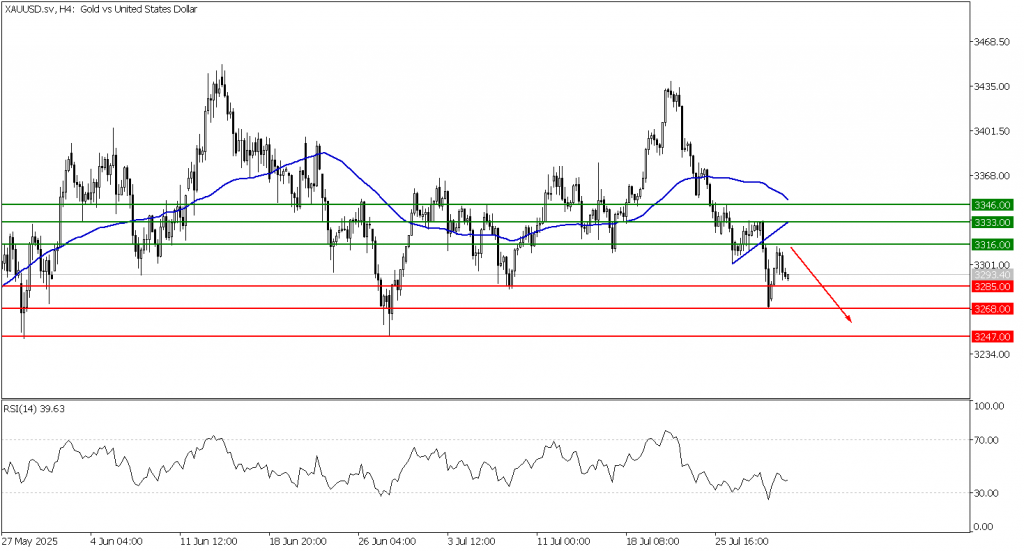
Task: Click the 3468.50 price axis value
Action: 992,42
